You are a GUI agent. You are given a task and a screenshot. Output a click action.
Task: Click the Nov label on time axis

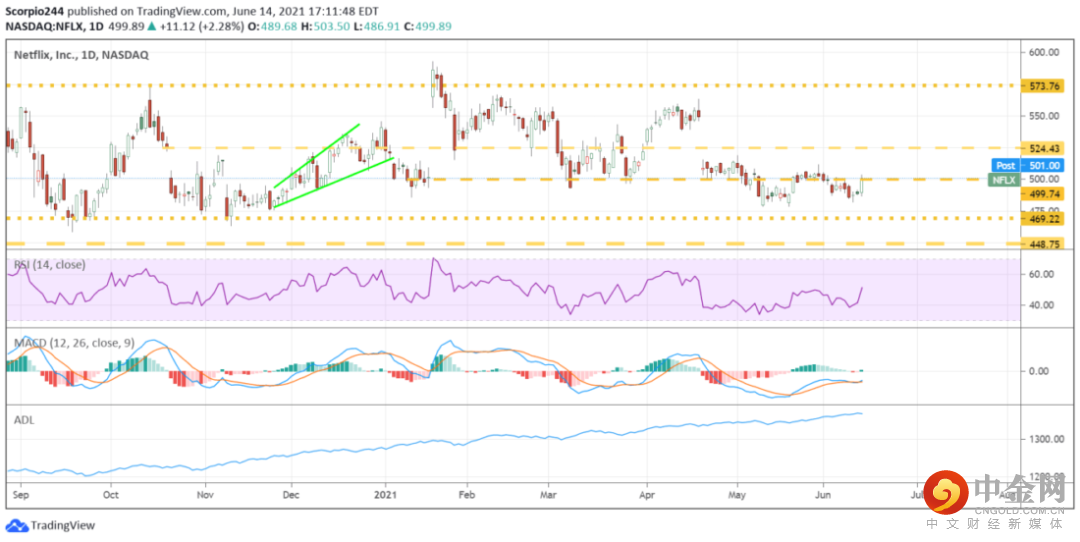(x=205, y=494)
